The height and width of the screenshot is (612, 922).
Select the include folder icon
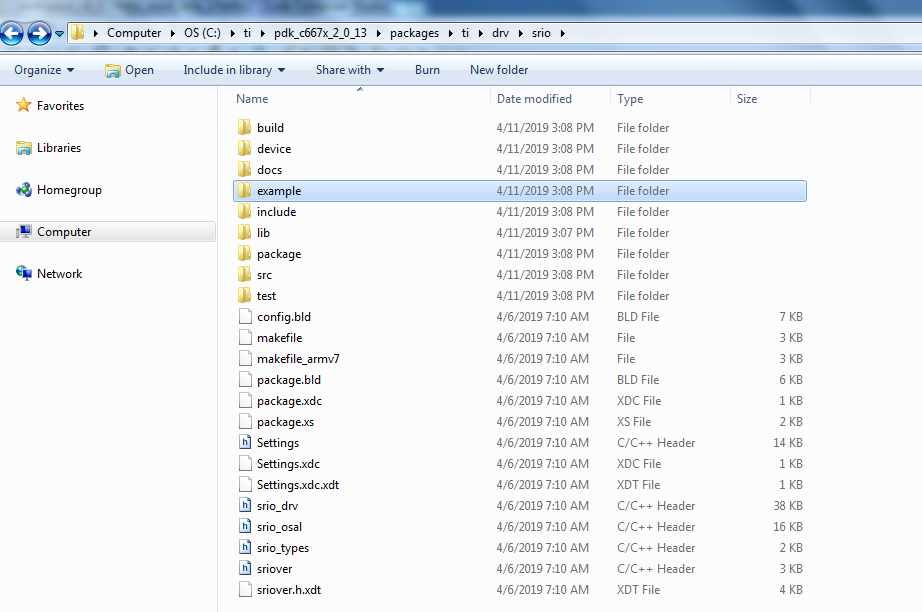[245, 212]
